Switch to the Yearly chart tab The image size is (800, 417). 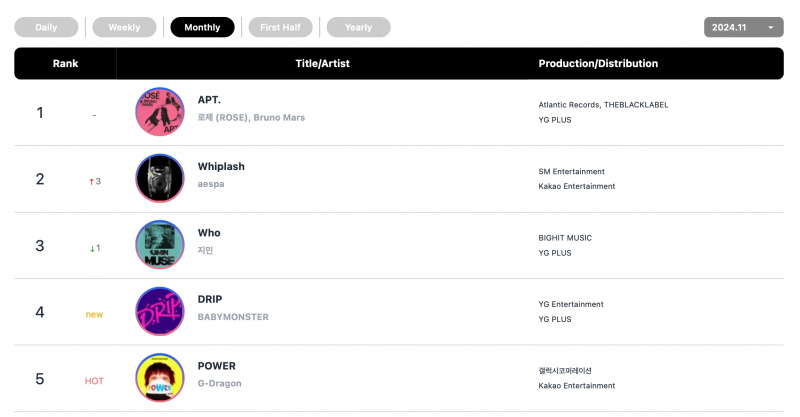pos(359,28)
